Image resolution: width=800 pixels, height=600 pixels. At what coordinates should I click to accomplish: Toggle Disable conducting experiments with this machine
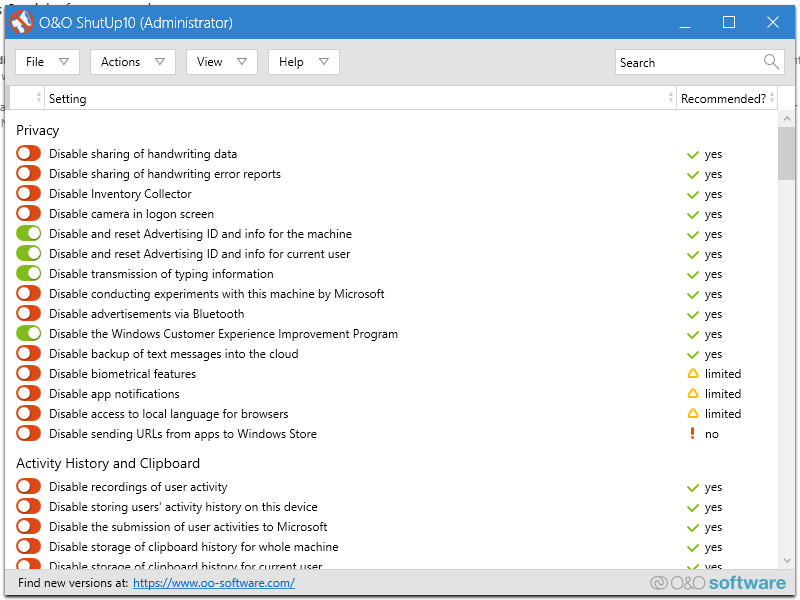pos(28,293)
